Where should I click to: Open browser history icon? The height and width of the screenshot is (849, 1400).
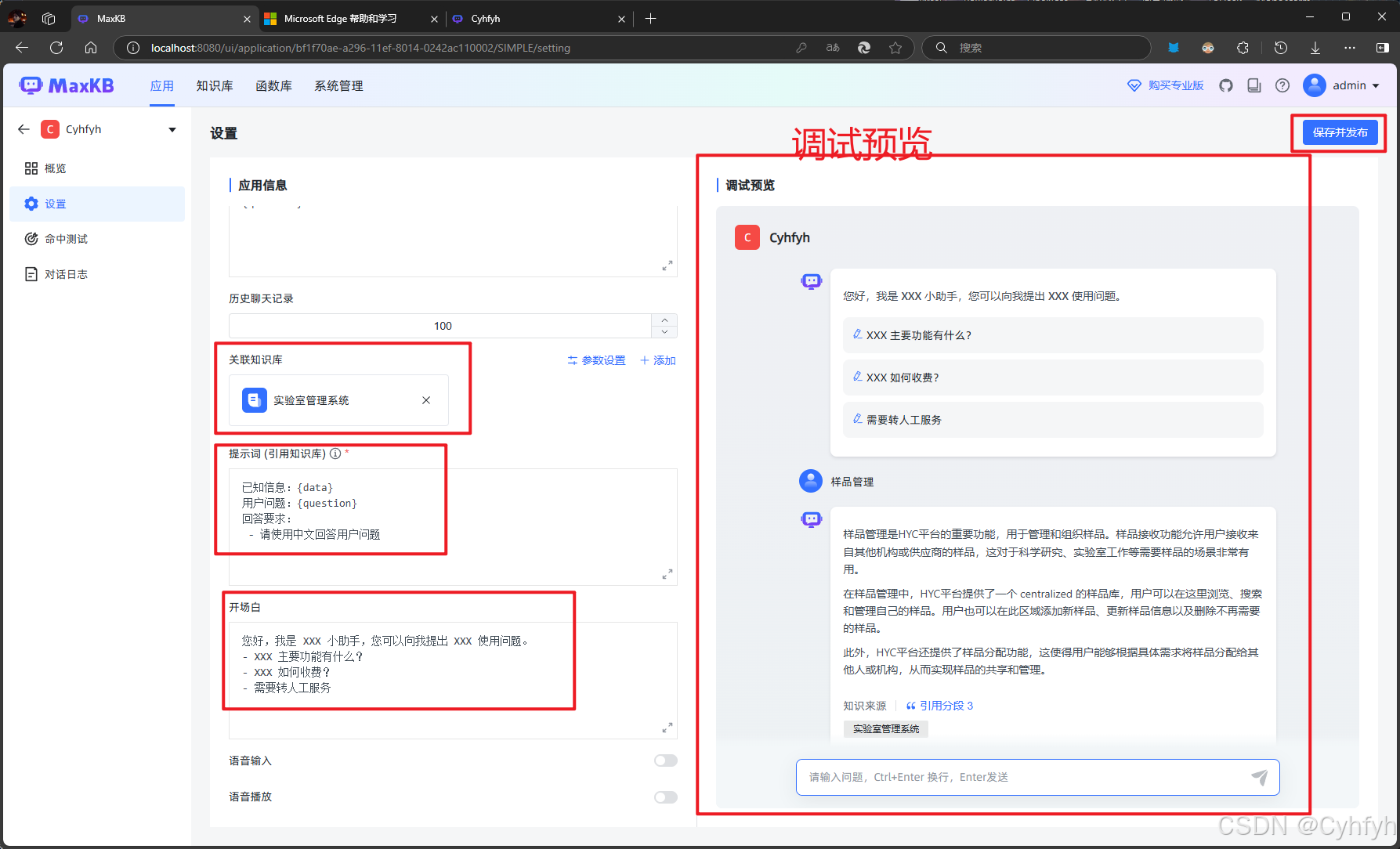pyautogui.click(x=1281, y=48)
